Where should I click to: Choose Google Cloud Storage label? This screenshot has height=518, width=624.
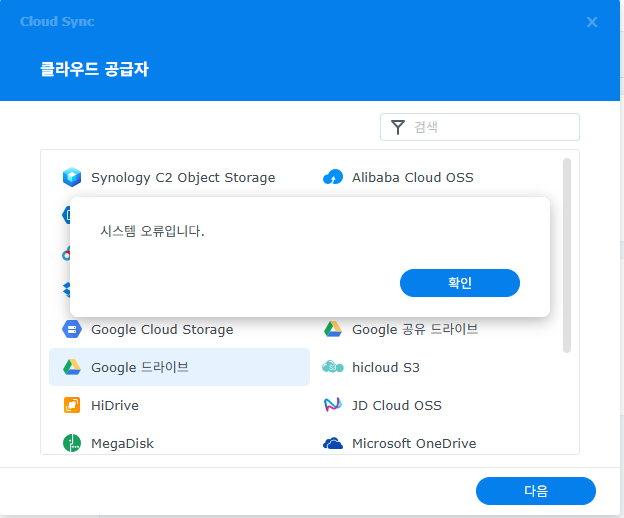pos(162,330)
